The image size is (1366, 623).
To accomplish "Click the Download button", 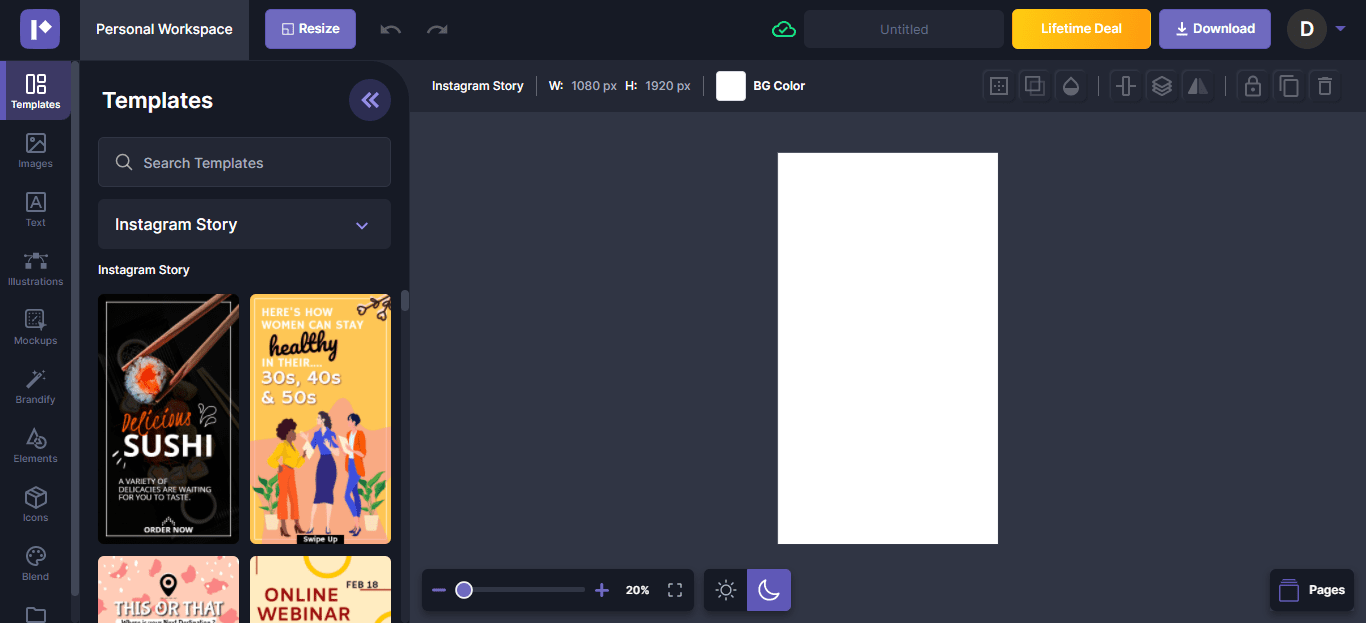I will (x=1214, y=29).
